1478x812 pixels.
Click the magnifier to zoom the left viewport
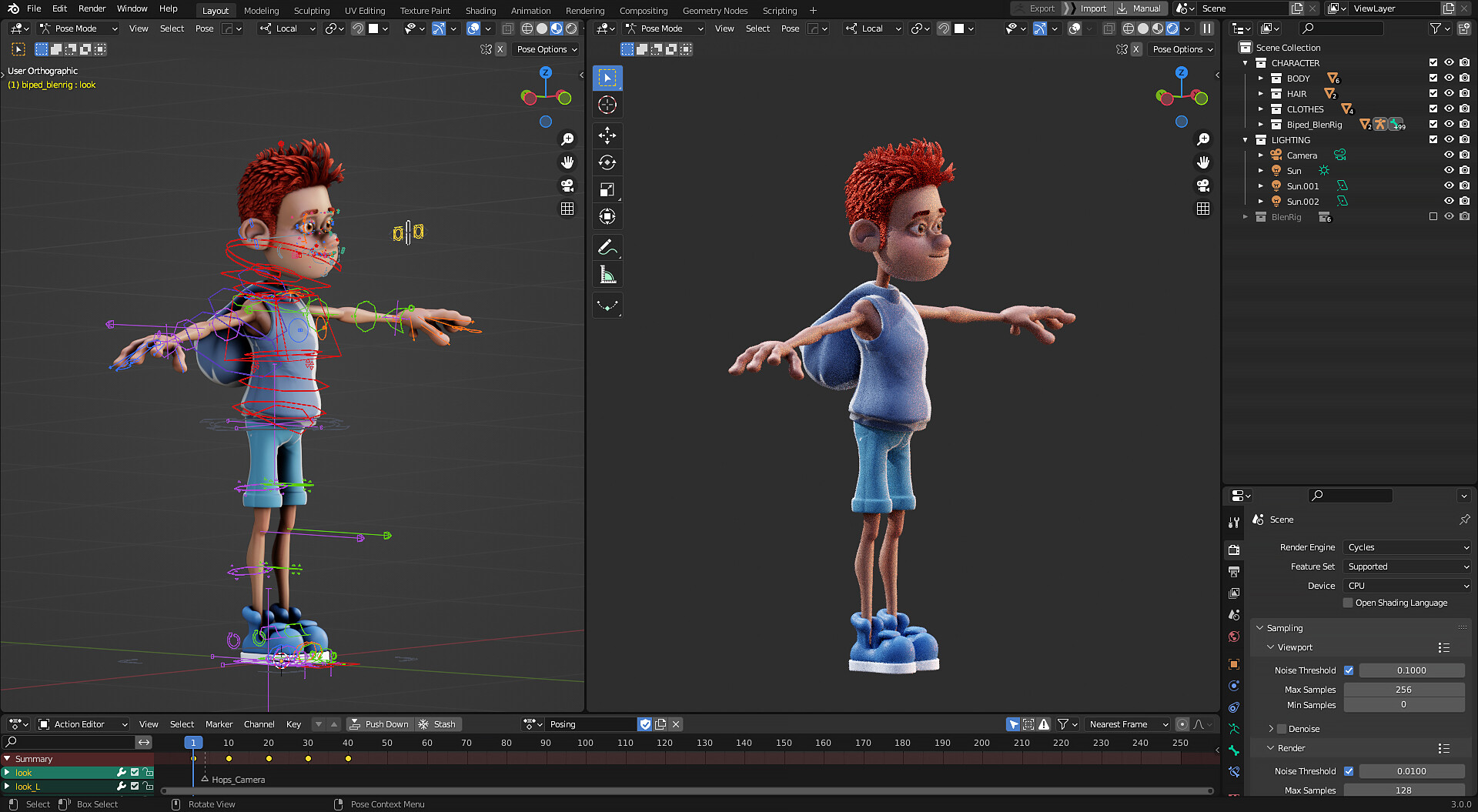pyautogui.click(x=567, y=139)
